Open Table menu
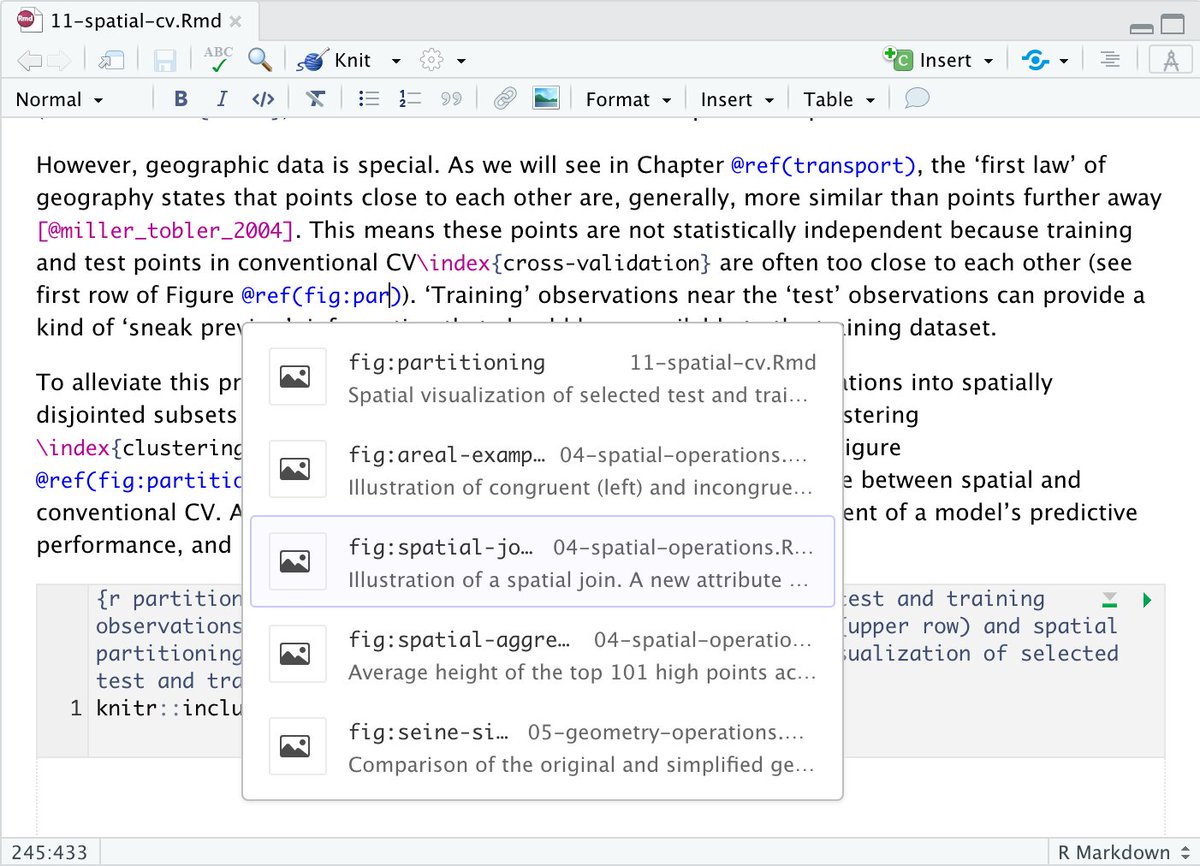Screen dimensions: 1200x866 coord(839,99)
